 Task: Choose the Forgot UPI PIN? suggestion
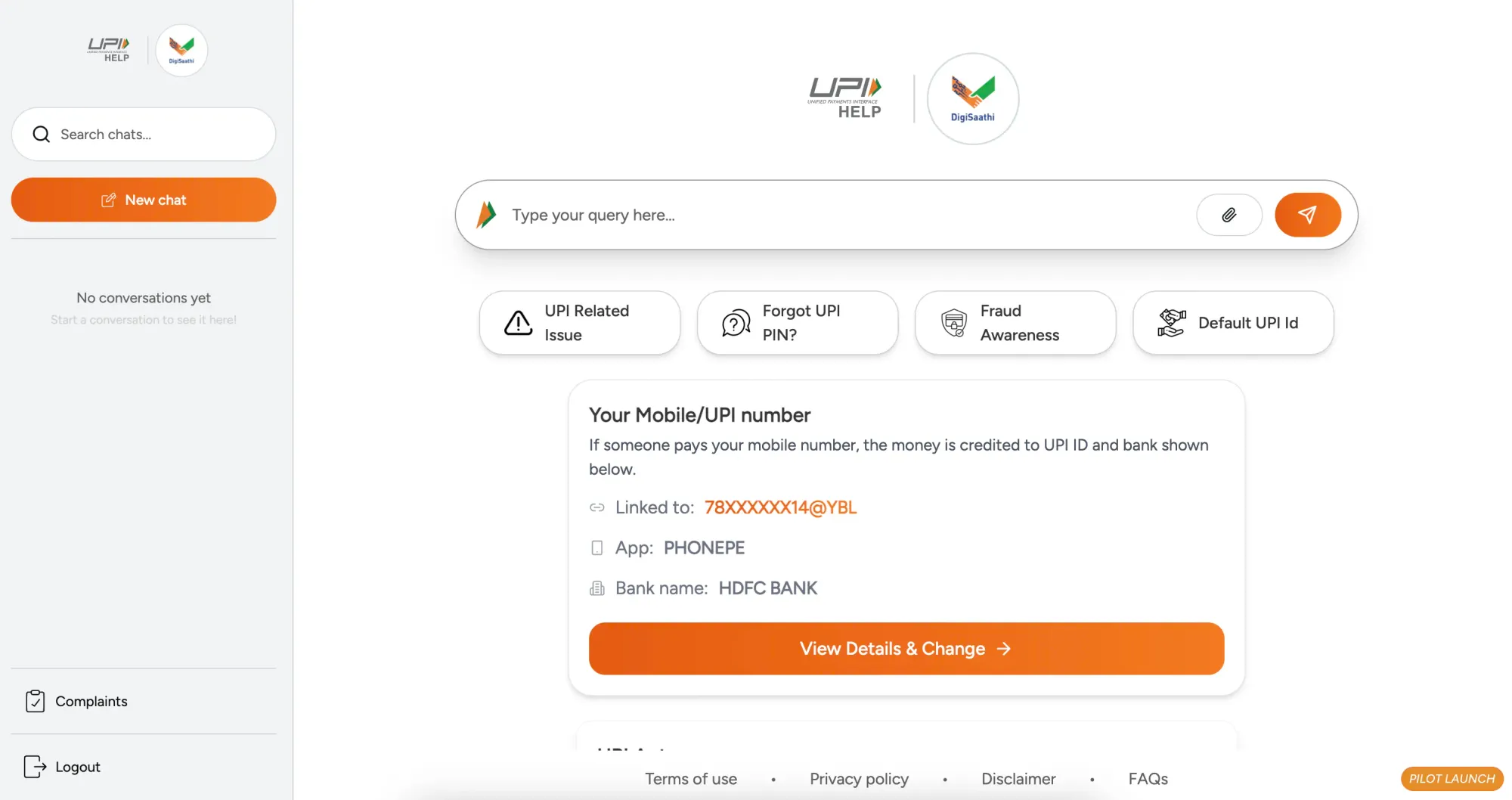[x=798, y=323]
